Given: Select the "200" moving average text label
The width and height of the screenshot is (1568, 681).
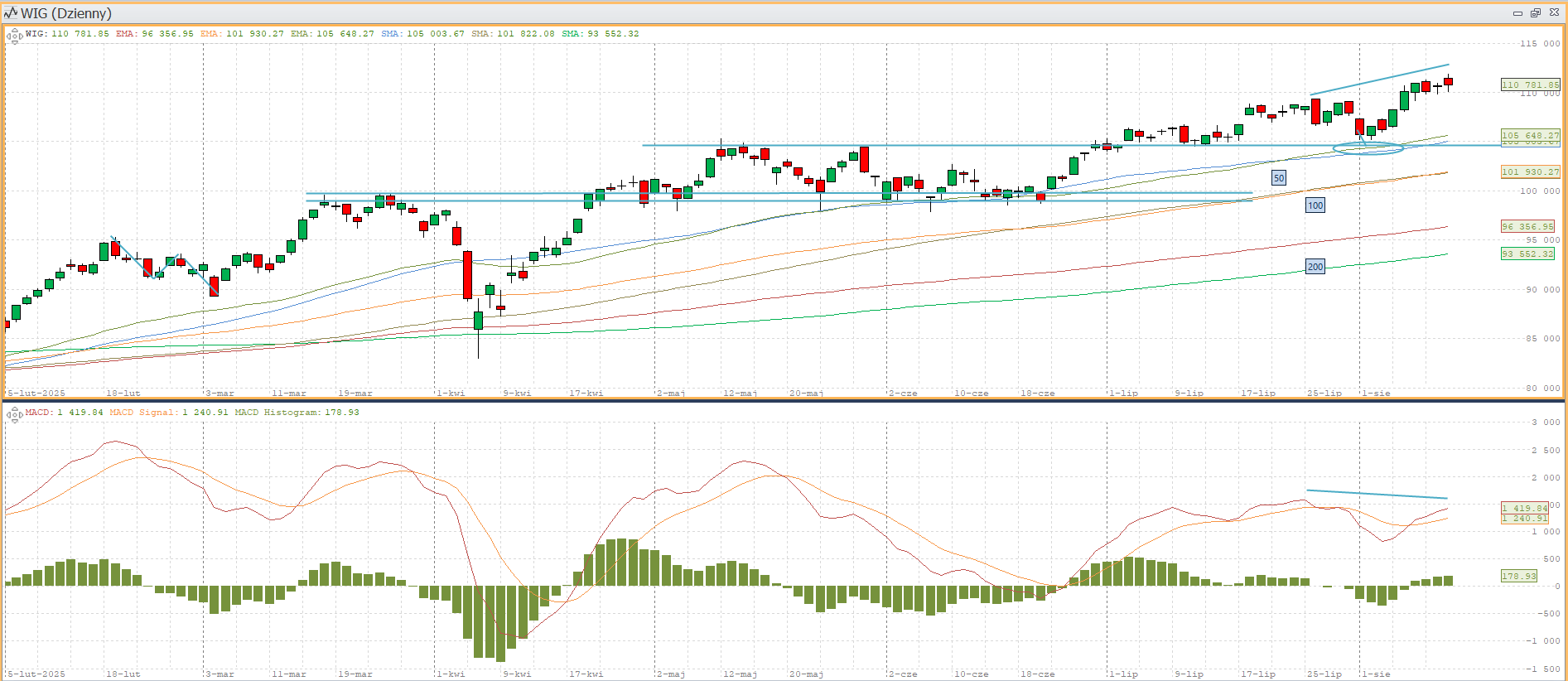Looking at the screenshot, I should (x=1315, y=267).
